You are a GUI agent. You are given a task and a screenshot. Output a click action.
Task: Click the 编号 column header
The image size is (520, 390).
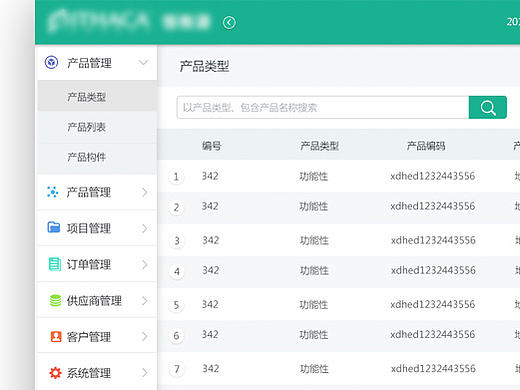tap(211, 146)
